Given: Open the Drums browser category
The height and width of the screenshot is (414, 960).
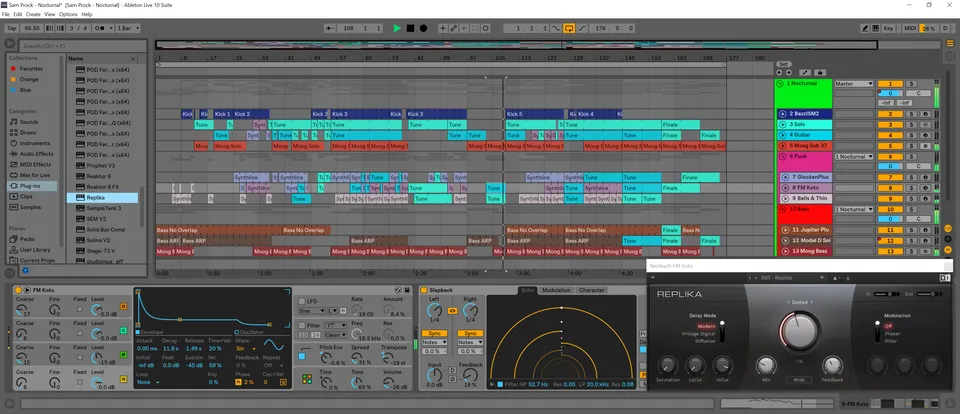Looking at the screenshot, I should [28, 132].
